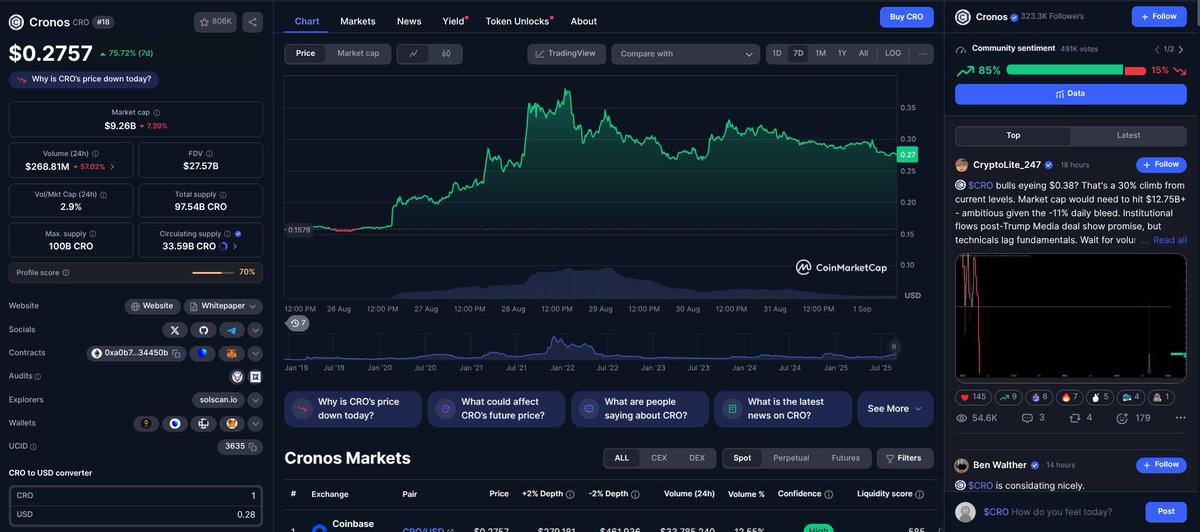Open the Token Unlocks tab

[x=517, y=21]
